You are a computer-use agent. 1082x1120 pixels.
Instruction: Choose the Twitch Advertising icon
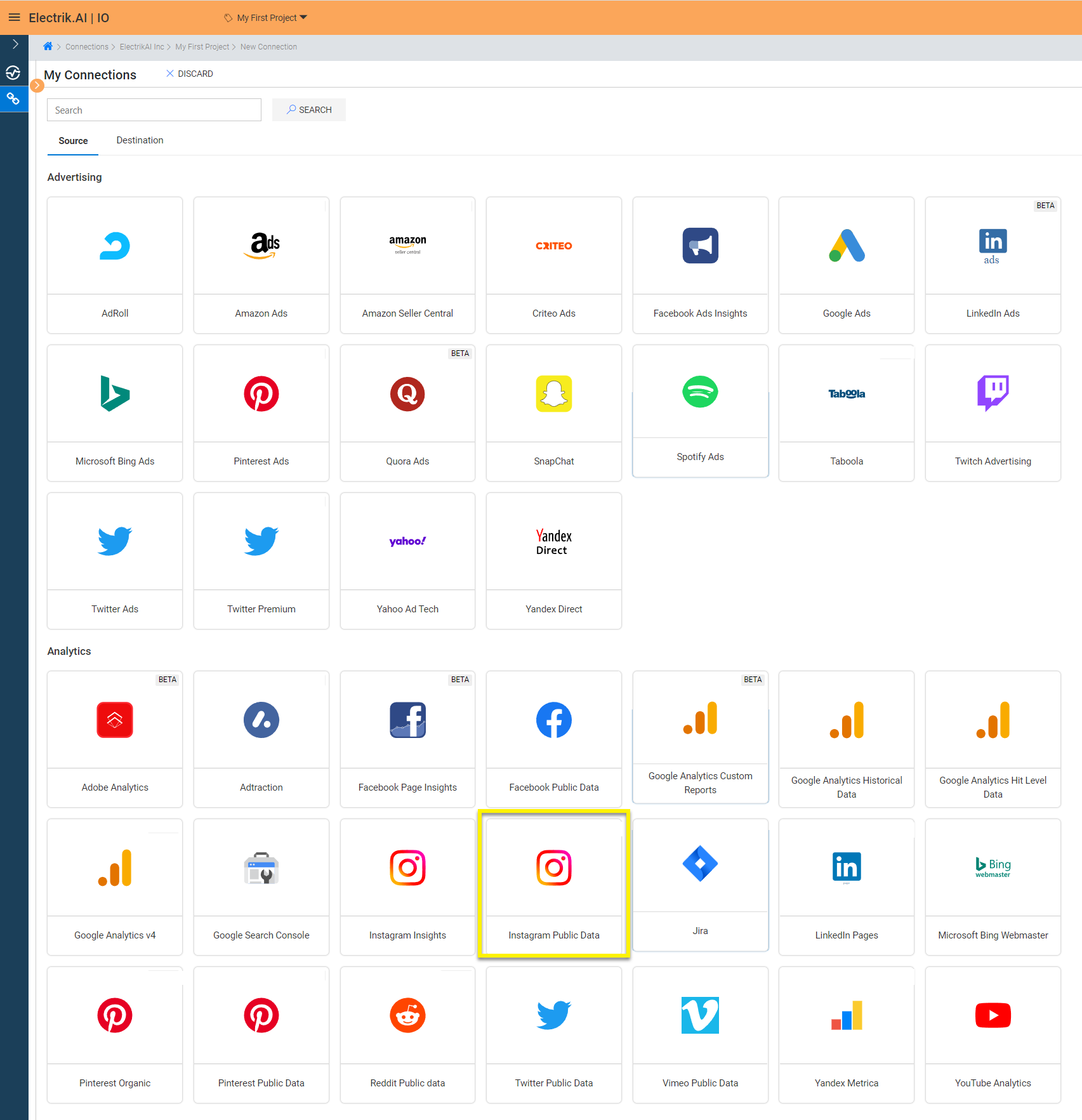993,393
